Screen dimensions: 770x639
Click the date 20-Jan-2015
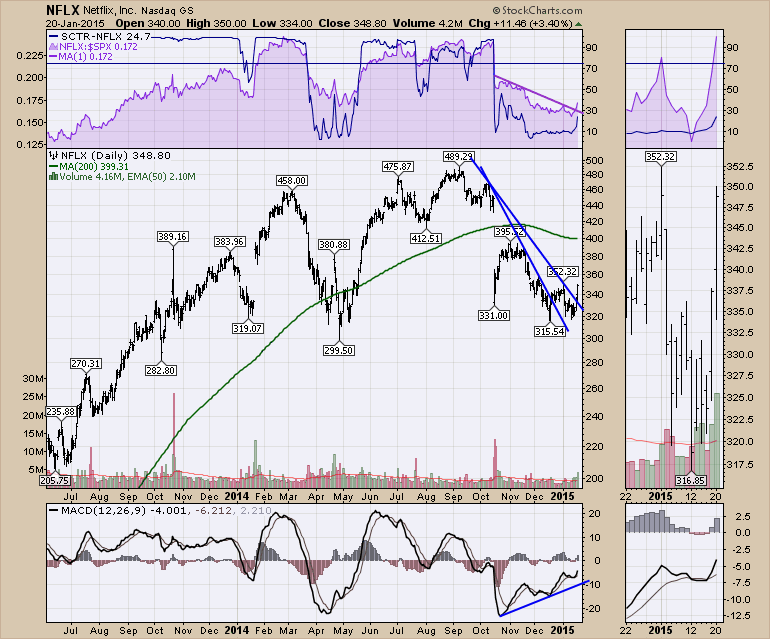coord(75,23)
